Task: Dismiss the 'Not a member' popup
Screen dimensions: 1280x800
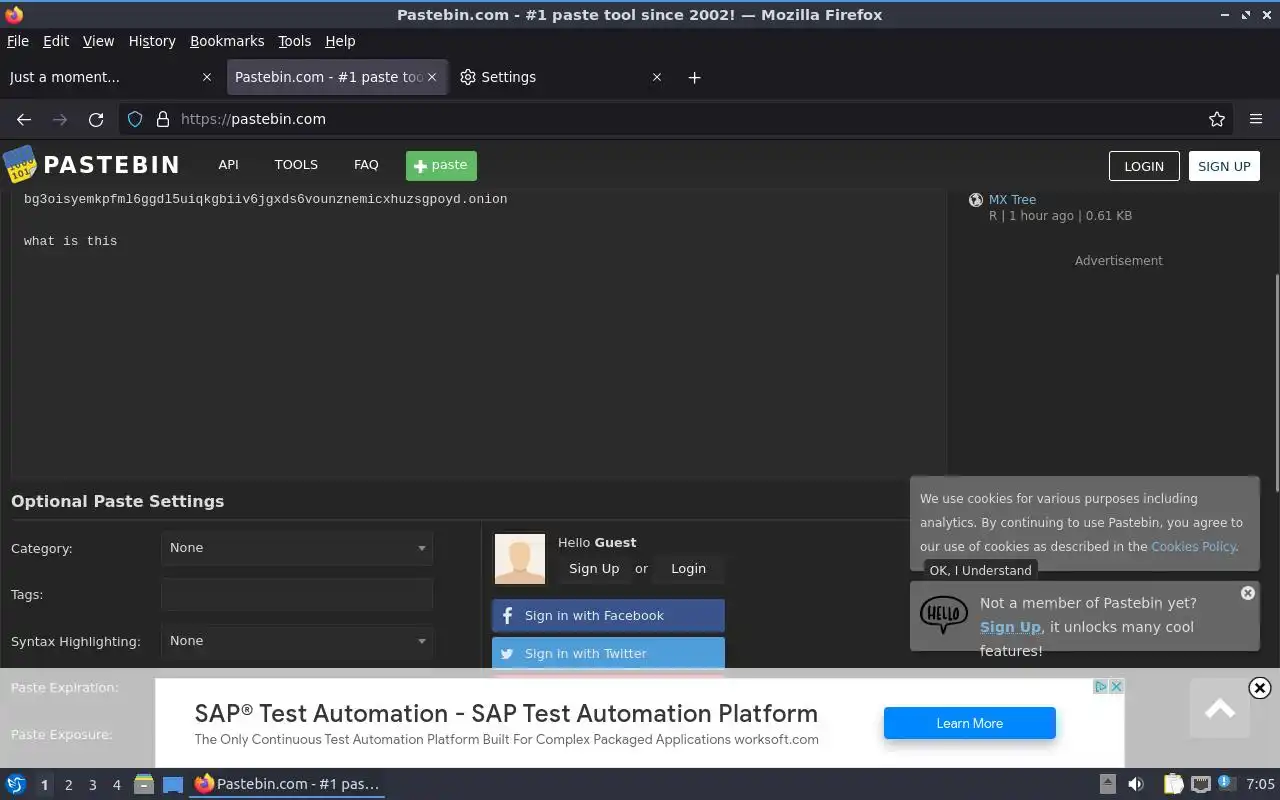Action: click(x=1247, y=593)
